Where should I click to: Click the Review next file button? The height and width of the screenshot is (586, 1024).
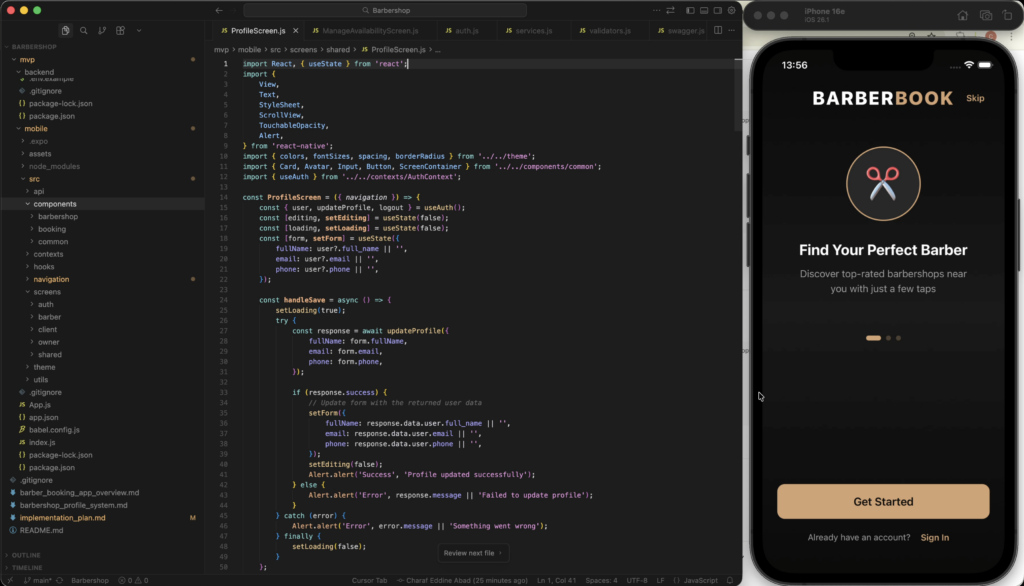pyautogui.click(x=473, y=553)
